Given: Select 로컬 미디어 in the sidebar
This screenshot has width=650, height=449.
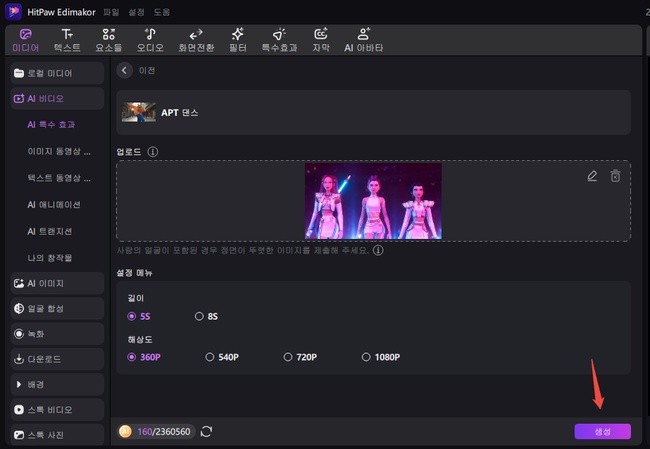Looking at the screenshot, I should tap(57, 73).
